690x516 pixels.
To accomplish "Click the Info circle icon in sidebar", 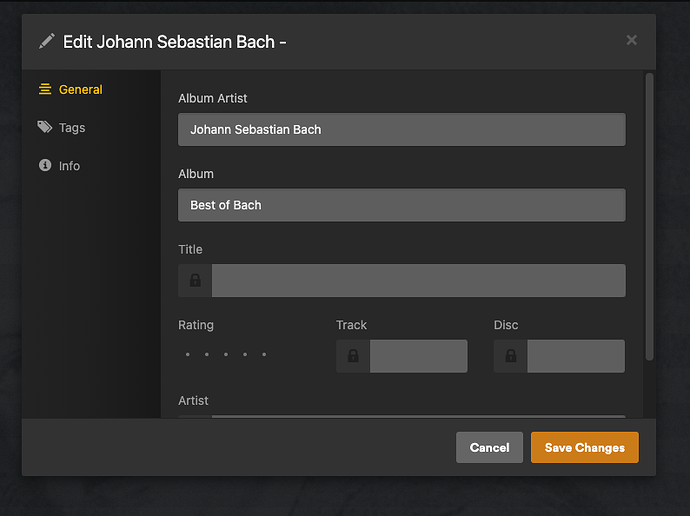I will pyautogui.click(x=45, y=165).
